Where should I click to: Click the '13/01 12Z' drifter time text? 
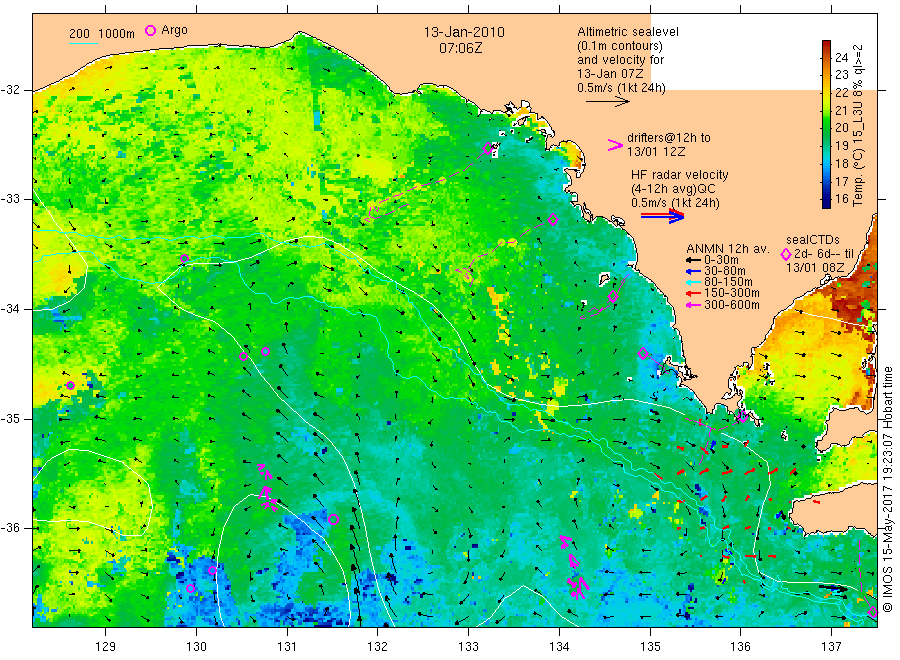tap(656, 152)
